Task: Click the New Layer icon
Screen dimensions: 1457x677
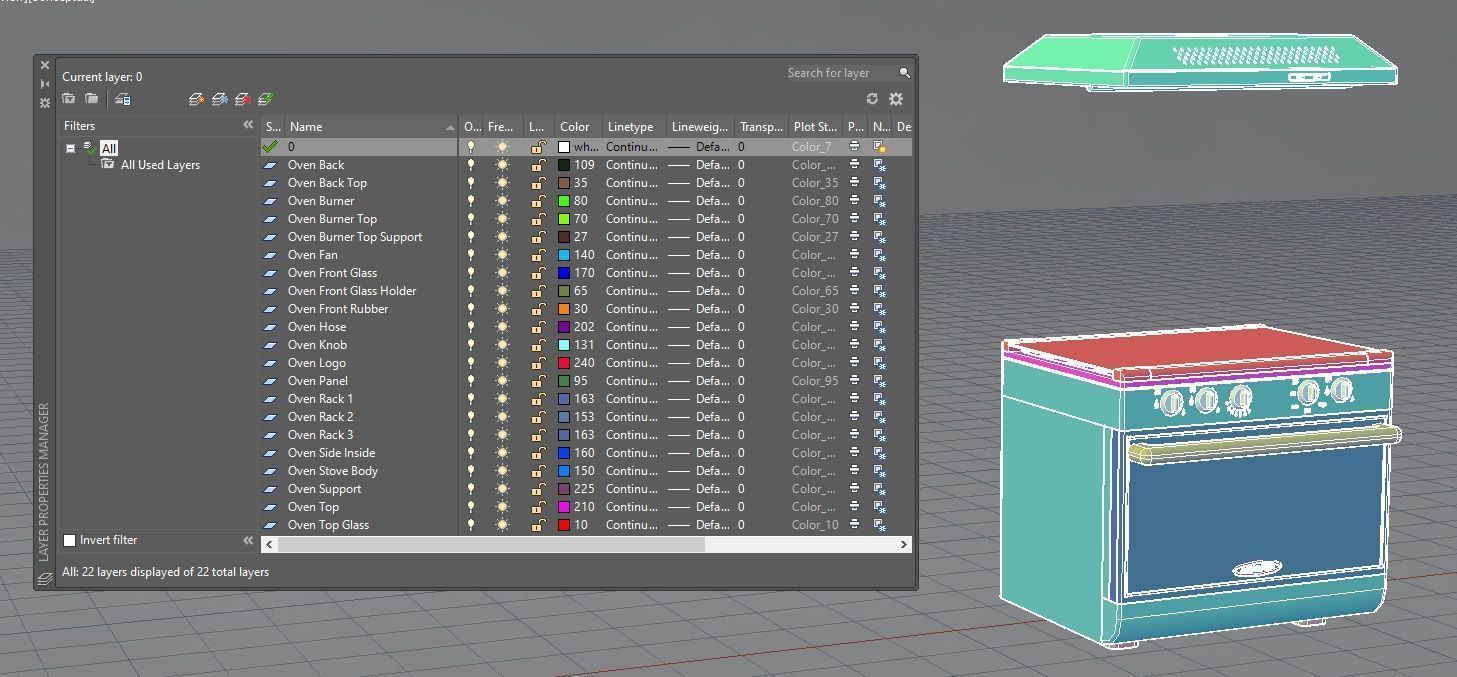Action: pos(197,99)
